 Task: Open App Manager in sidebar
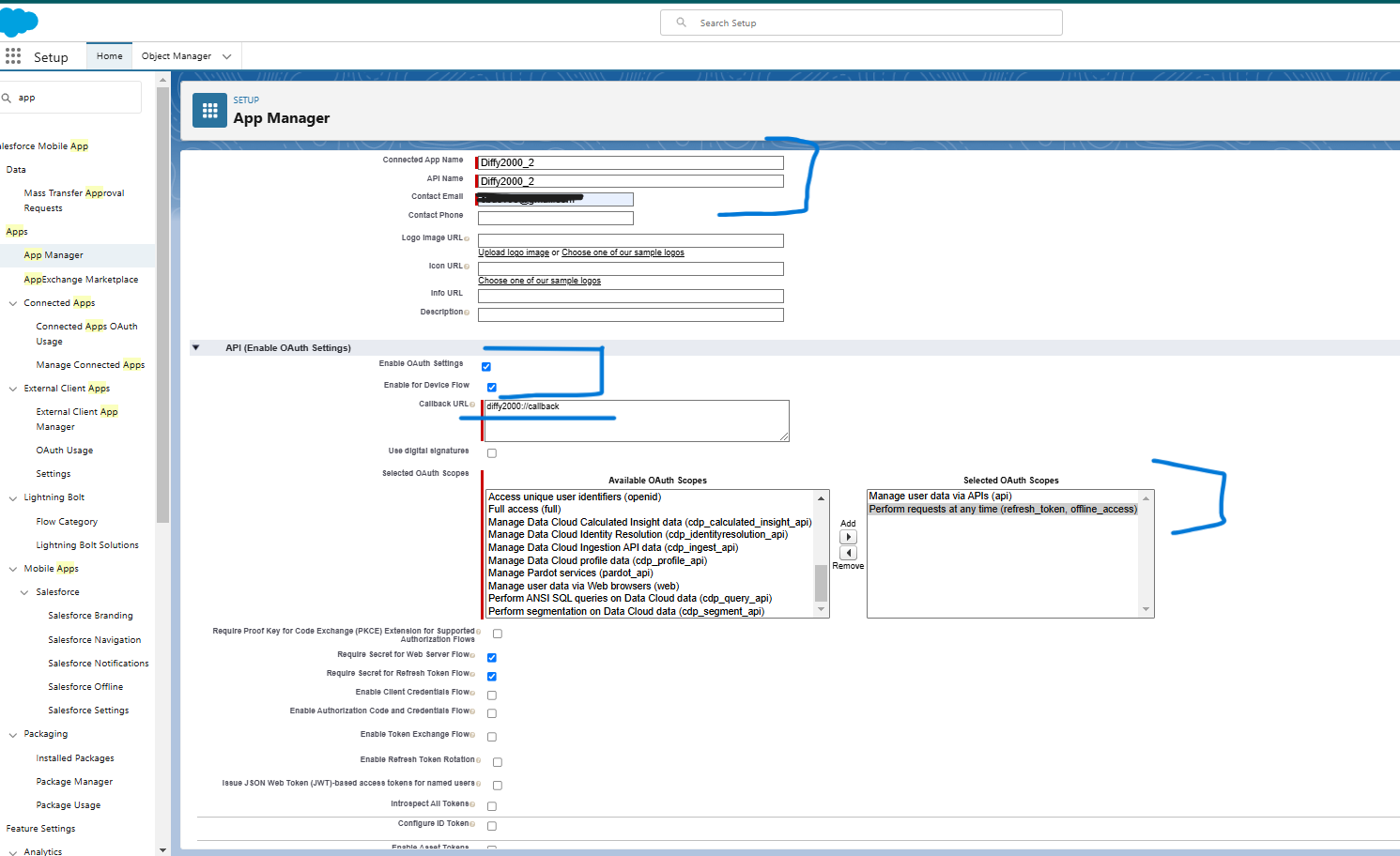point(54,255)
